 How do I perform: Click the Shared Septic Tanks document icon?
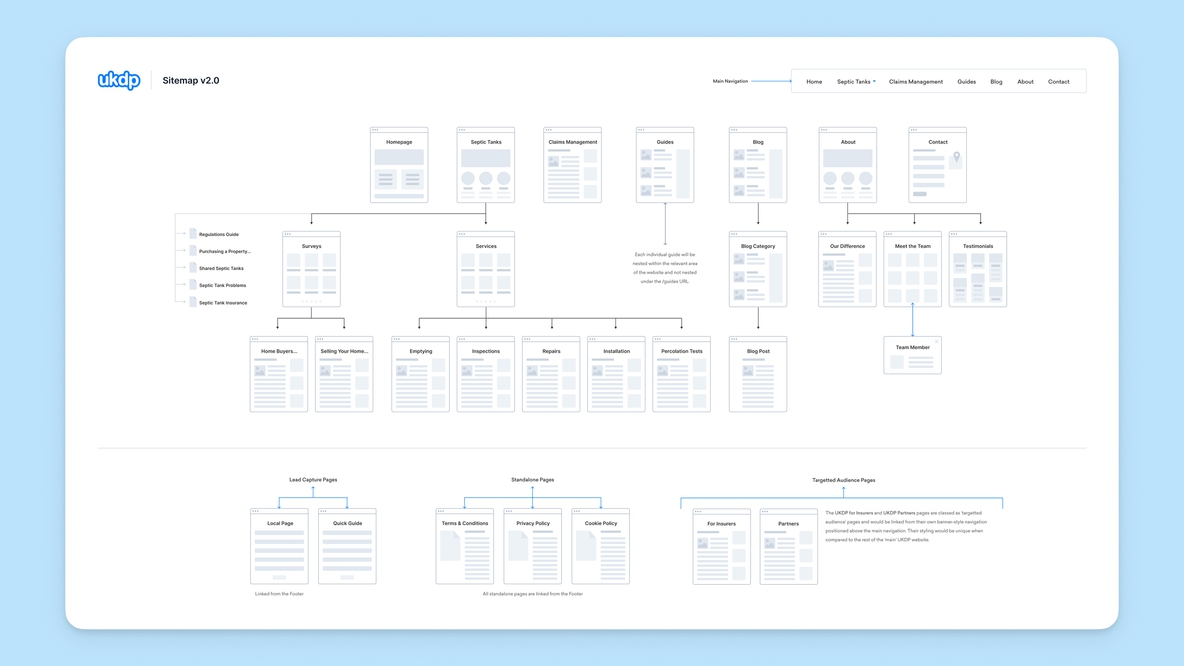(193, 268)
